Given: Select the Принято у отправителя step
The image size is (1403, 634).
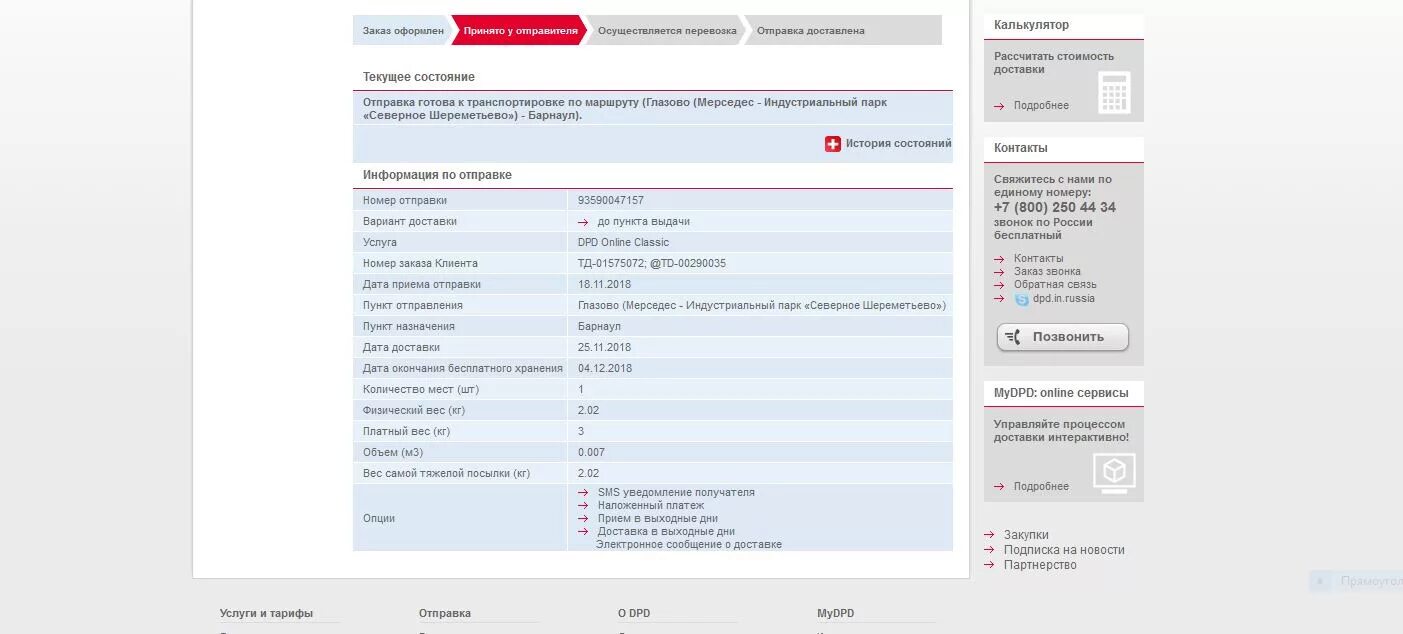Looking at the screenshot, I should (520, 31).
